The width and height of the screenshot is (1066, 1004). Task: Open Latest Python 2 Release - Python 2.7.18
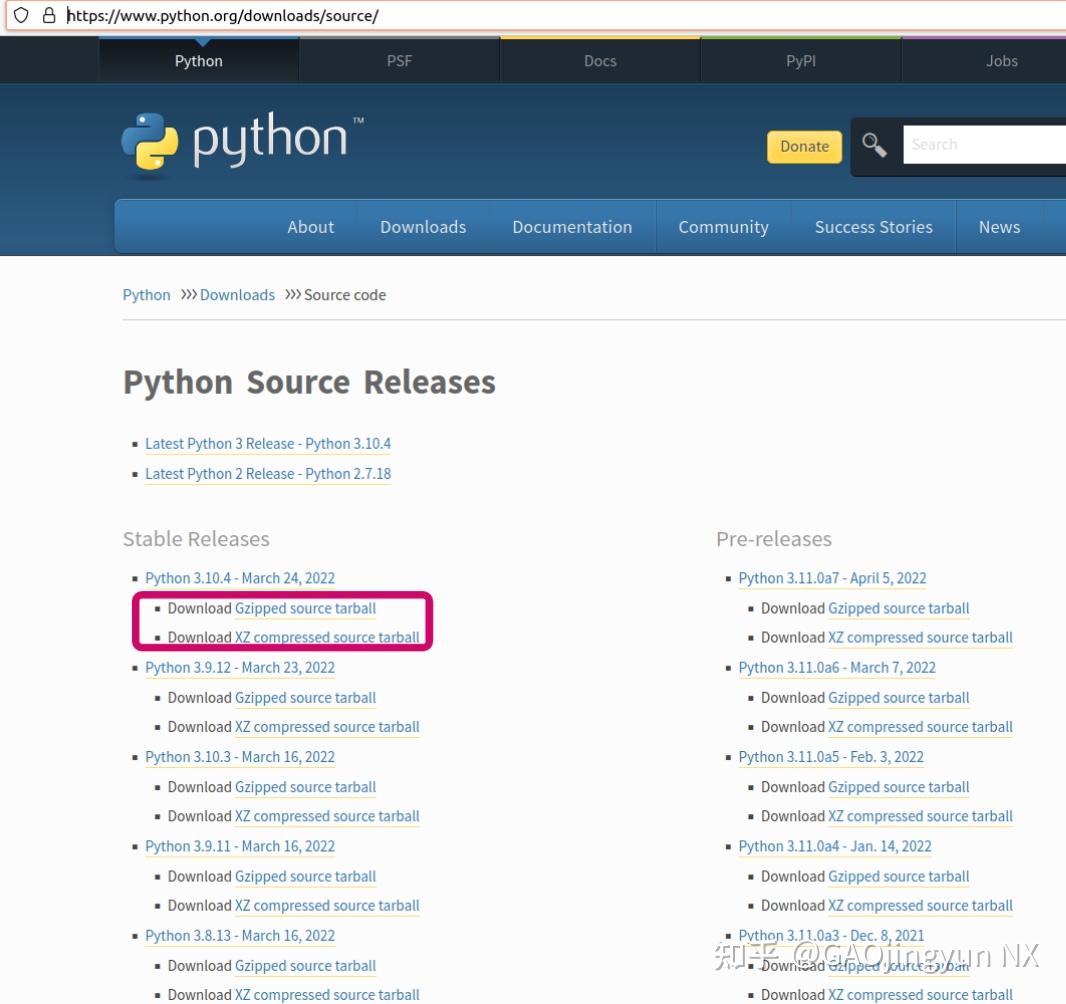point(267,473)
